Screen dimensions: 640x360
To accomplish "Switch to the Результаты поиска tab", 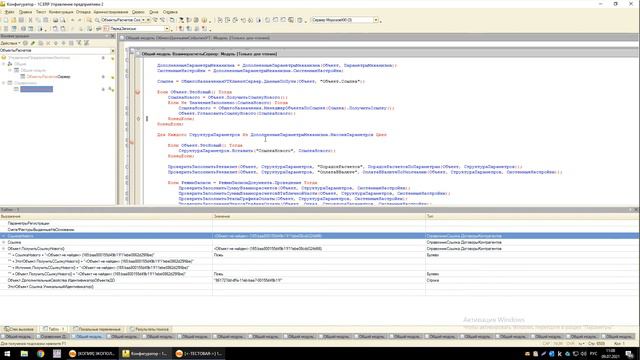I will tap(149, 329).
